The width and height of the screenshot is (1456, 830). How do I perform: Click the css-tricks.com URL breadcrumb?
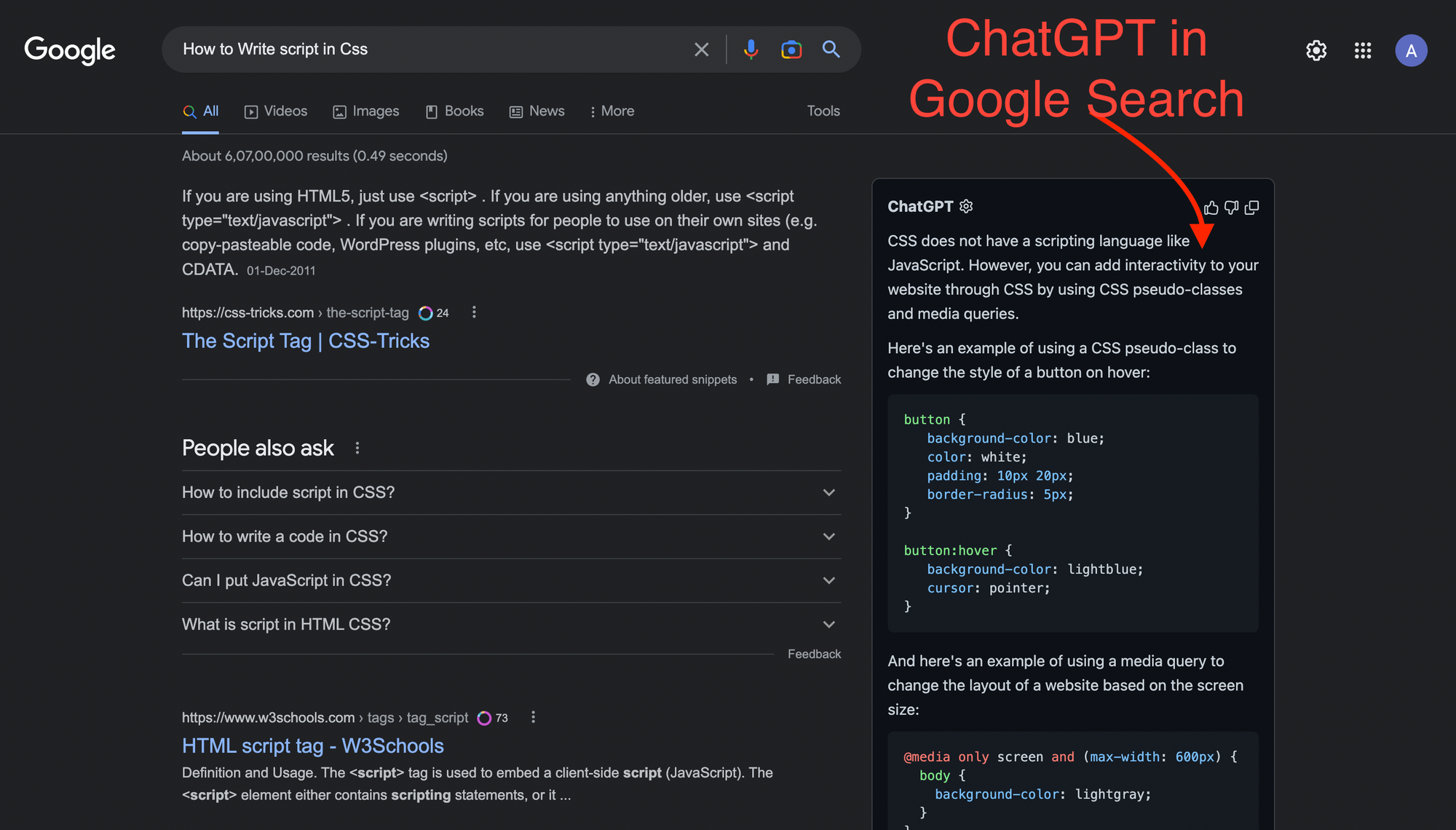[296, 312]
